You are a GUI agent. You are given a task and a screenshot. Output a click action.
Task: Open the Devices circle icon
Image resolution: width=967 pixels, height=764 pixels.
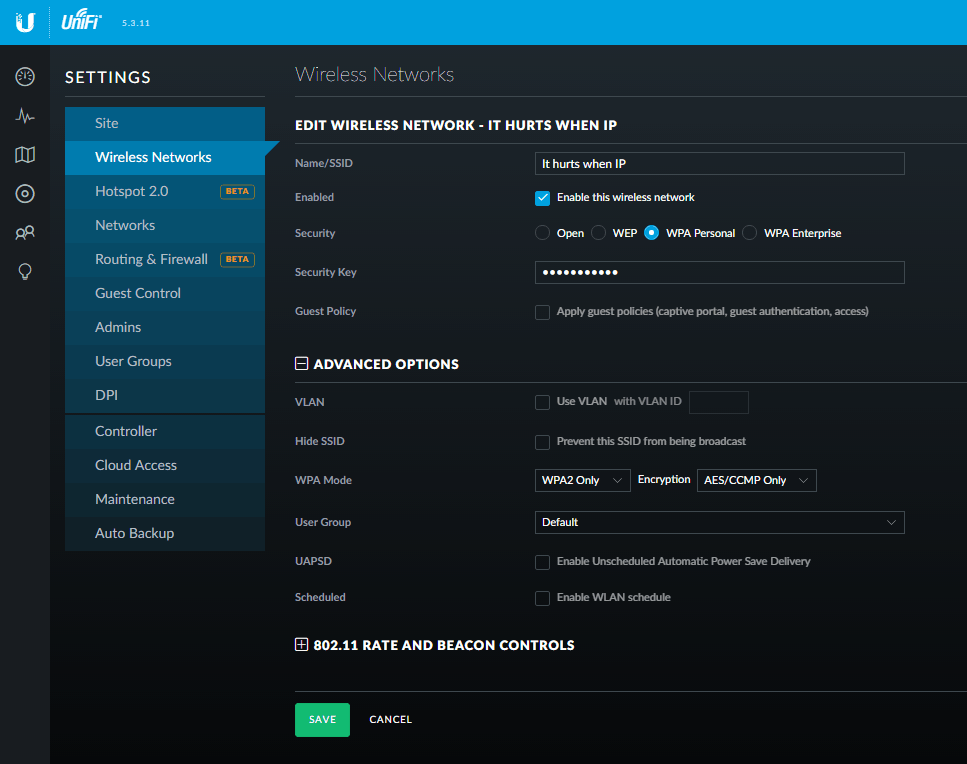tap(25, 194)
